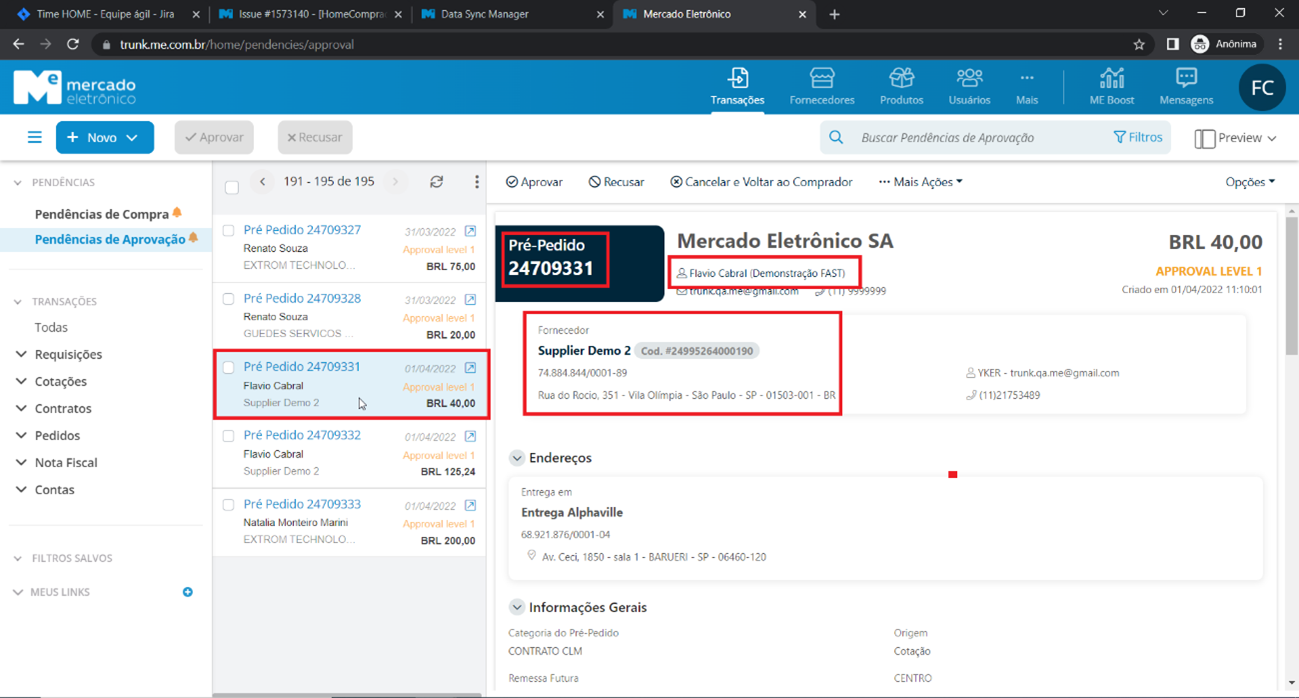
Task: Open the Novo dropdown button
Action: 104,137
